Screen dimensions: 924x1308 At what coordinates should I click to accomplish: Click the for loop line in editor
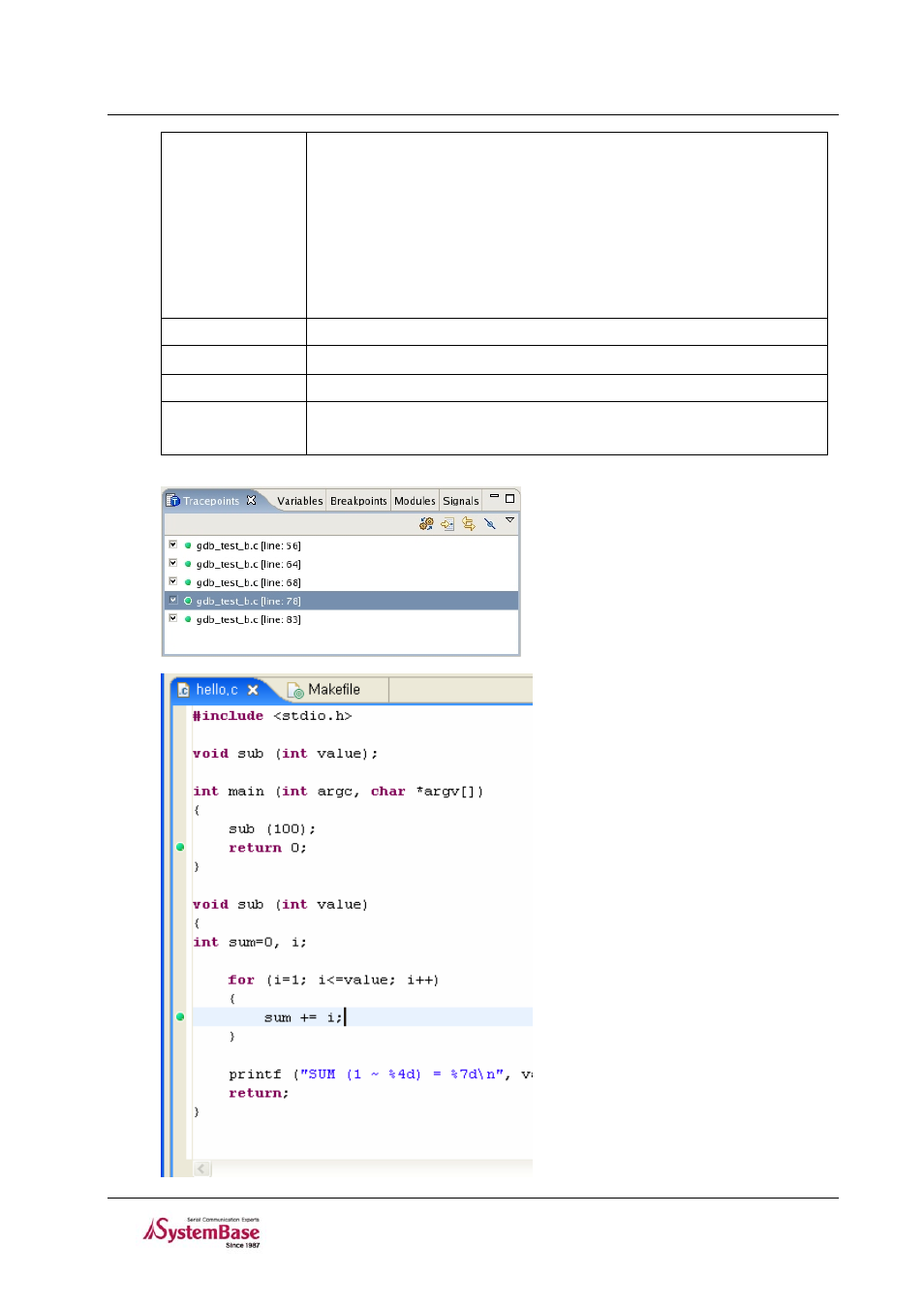pos(334,980)
